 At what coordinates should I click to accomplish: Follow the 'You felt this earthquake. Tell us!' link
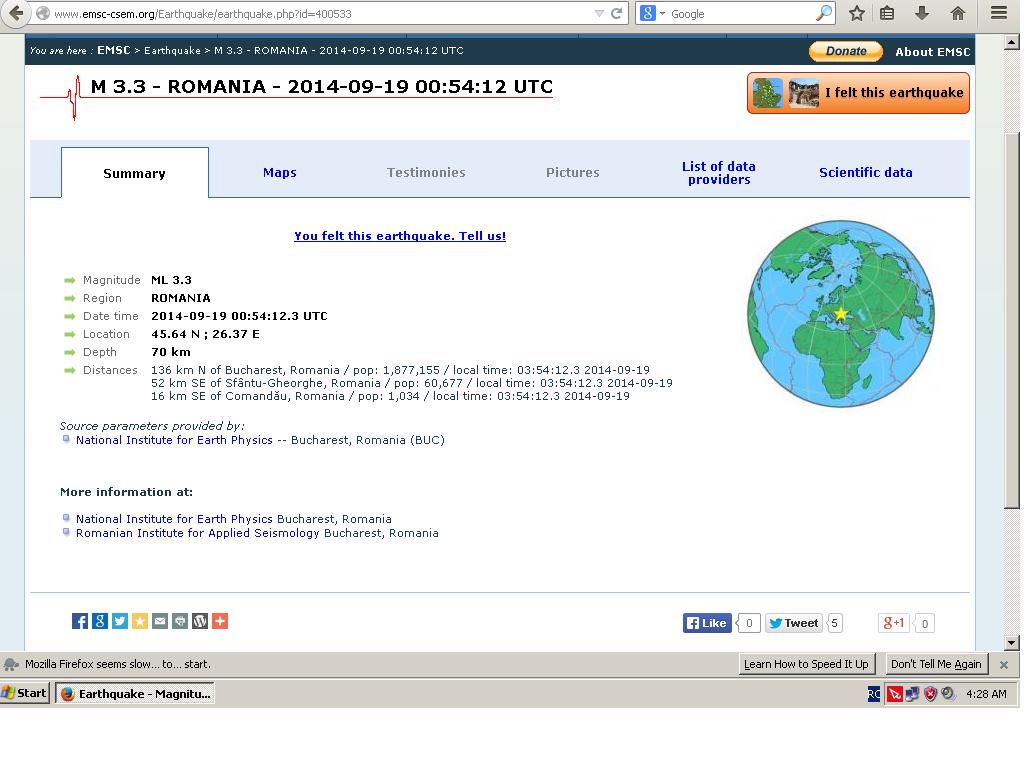tap(399, 236)
